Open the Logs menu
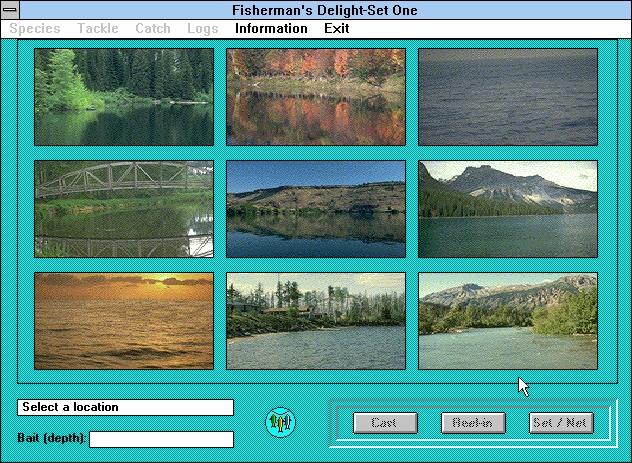The height and width of the screenshot is (463, 632). pyautogui.click(x=202, y=29)
